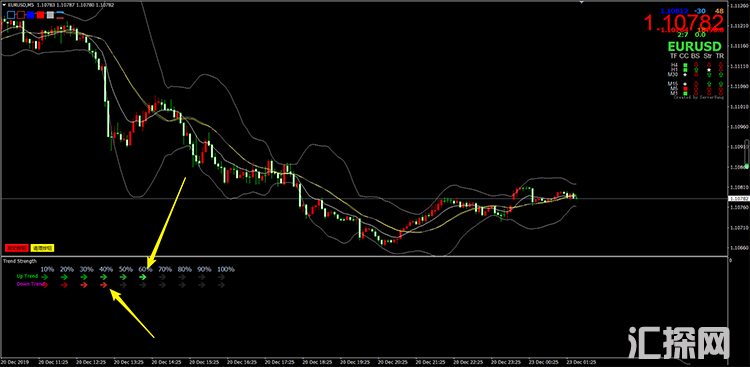750x367 pixels.
Task: Click the Up Trend 30% green arrow
Action: coord(84,277)
